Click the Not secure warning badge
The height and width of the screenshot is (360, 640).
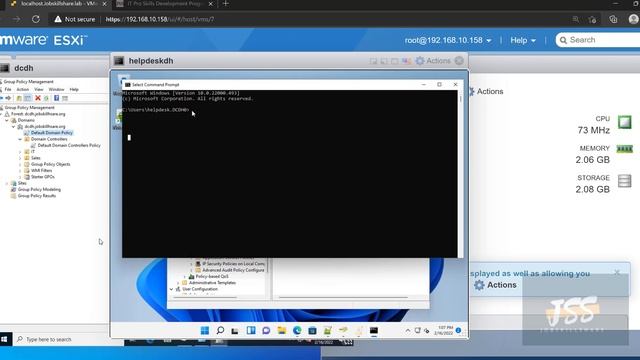pos(75,19)
